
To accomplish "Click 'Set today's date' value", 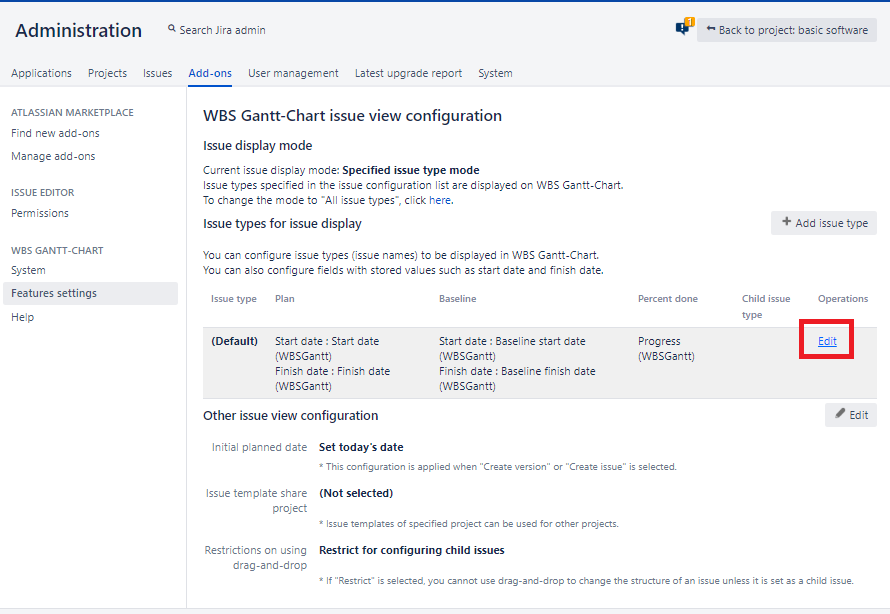I will tap(361, 447).
